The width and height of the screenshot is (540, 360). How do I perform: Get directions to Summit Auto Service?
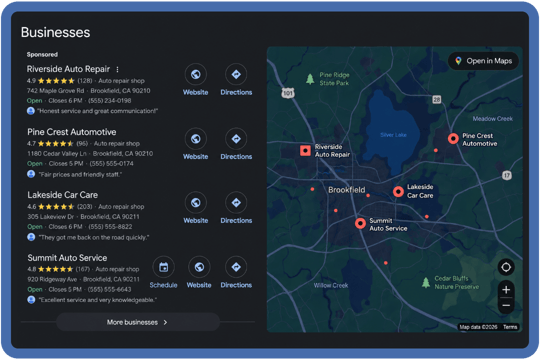tap(236, 267)
